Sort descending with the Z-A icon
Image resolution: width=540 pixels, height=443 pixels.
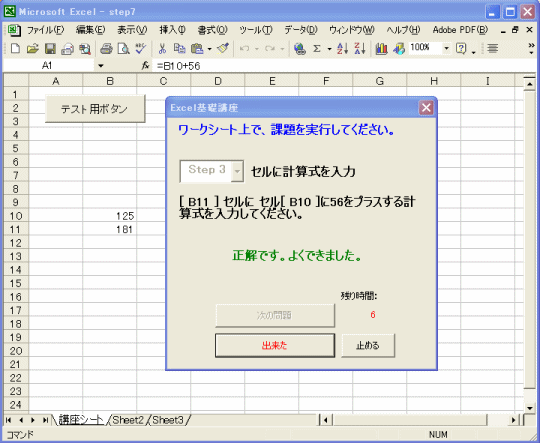(360, 49)
